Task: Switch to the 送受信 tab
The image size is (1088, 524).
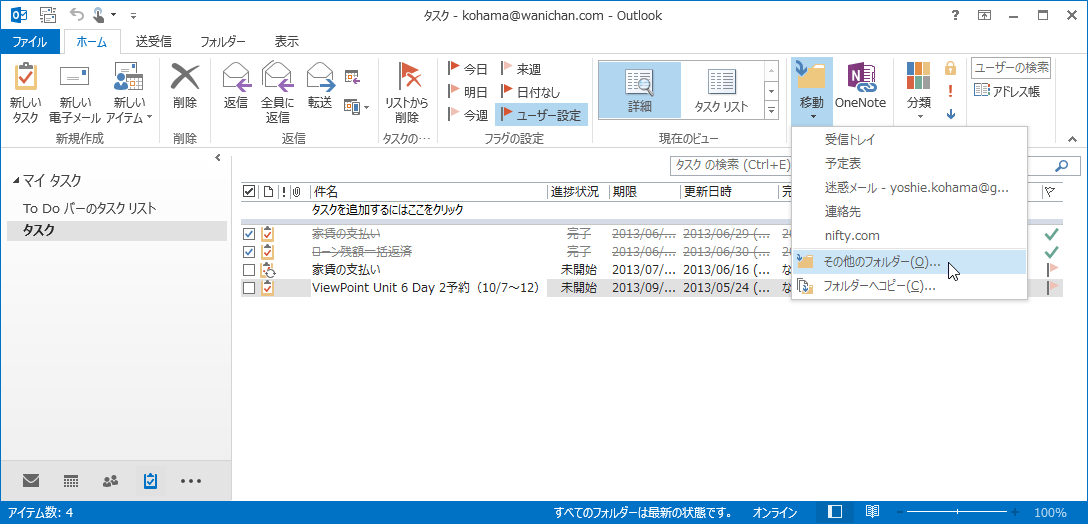Action: coord(153,42)
